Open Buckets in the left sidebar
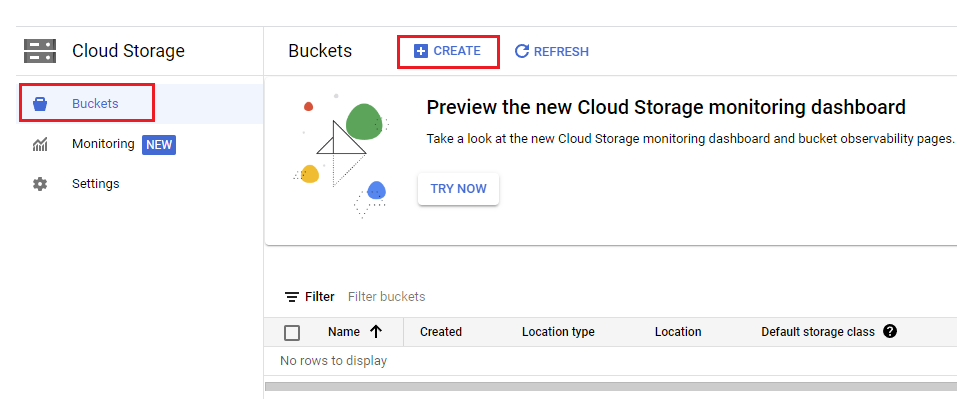This screenshot has height=399, width=974. [140, 104]
